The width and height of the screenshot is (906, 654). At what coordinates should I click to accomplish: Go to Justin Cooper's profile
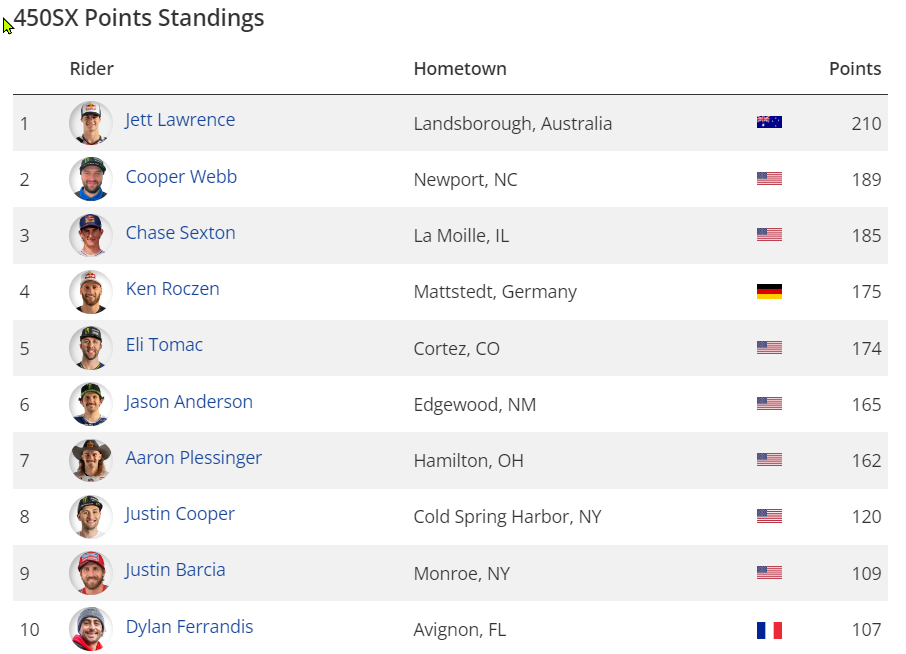[180, 514]
